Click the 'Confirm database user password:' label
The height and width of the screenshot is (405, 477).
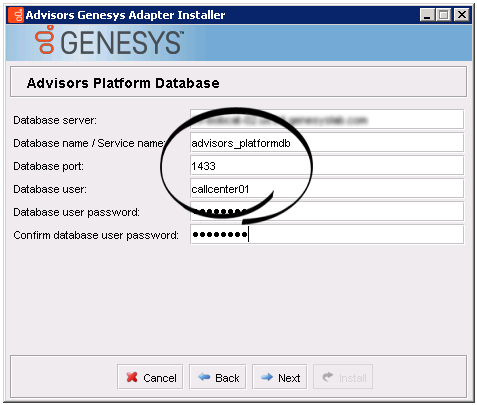96,235
